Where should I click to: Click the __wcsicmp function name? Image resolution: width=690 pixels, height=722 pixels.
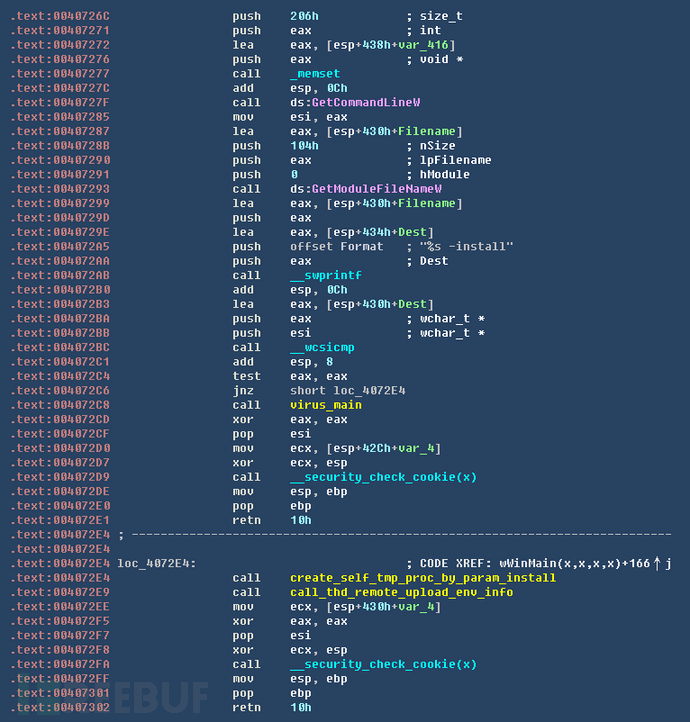click(322, 347)
